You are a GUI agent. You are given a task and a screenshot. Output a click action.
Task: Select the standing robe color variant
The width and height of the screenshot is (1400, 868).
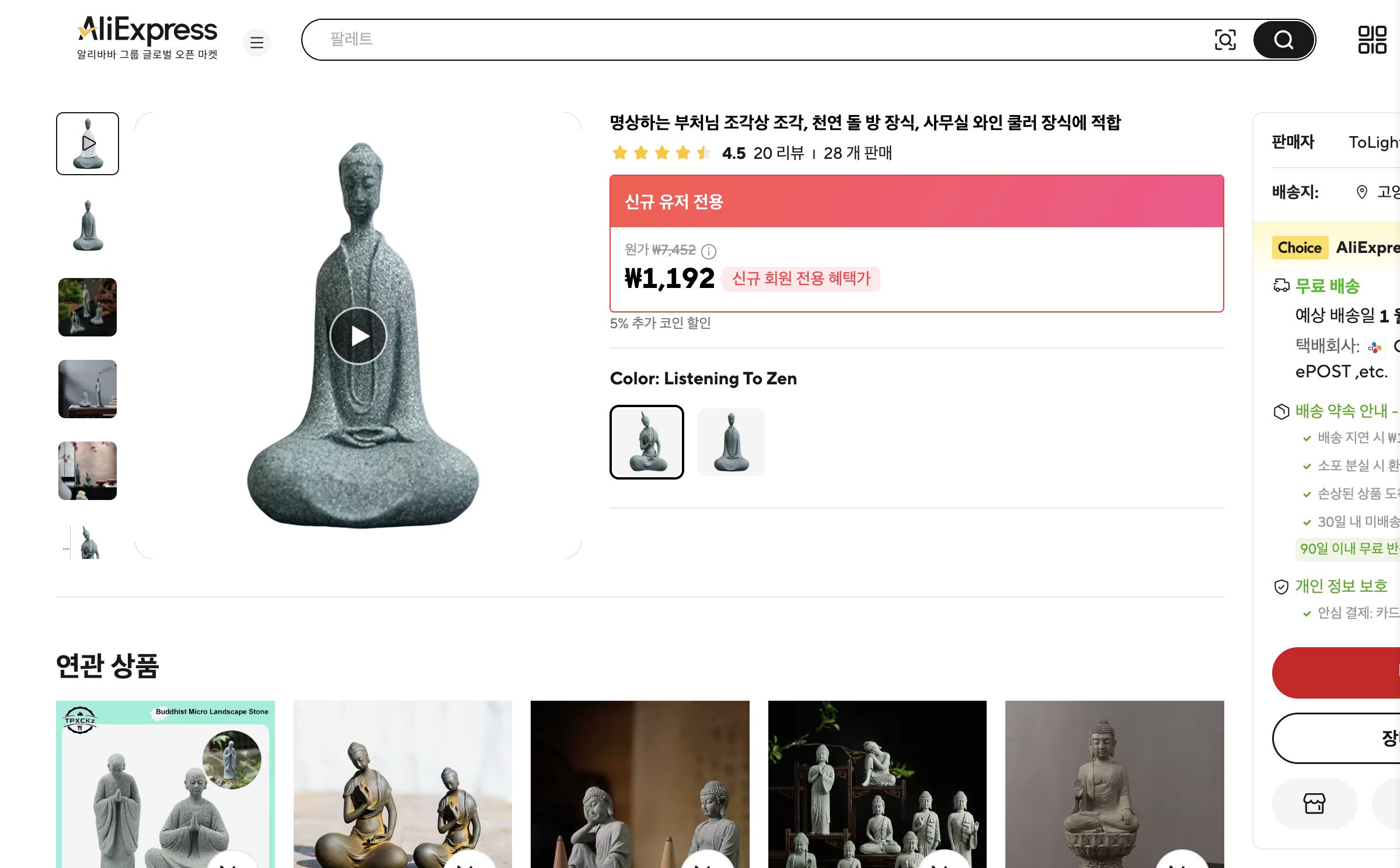pos(731,442)
